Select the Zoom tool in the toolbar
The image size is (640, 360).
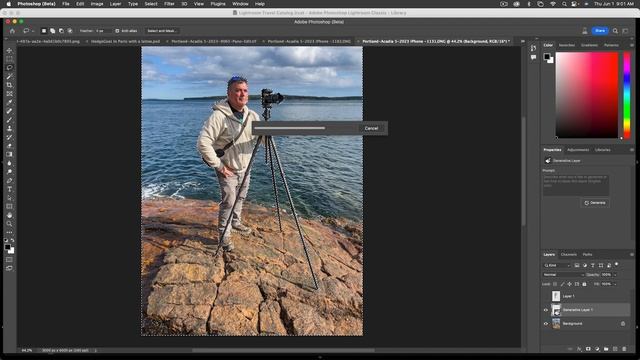tap(9, 224)
